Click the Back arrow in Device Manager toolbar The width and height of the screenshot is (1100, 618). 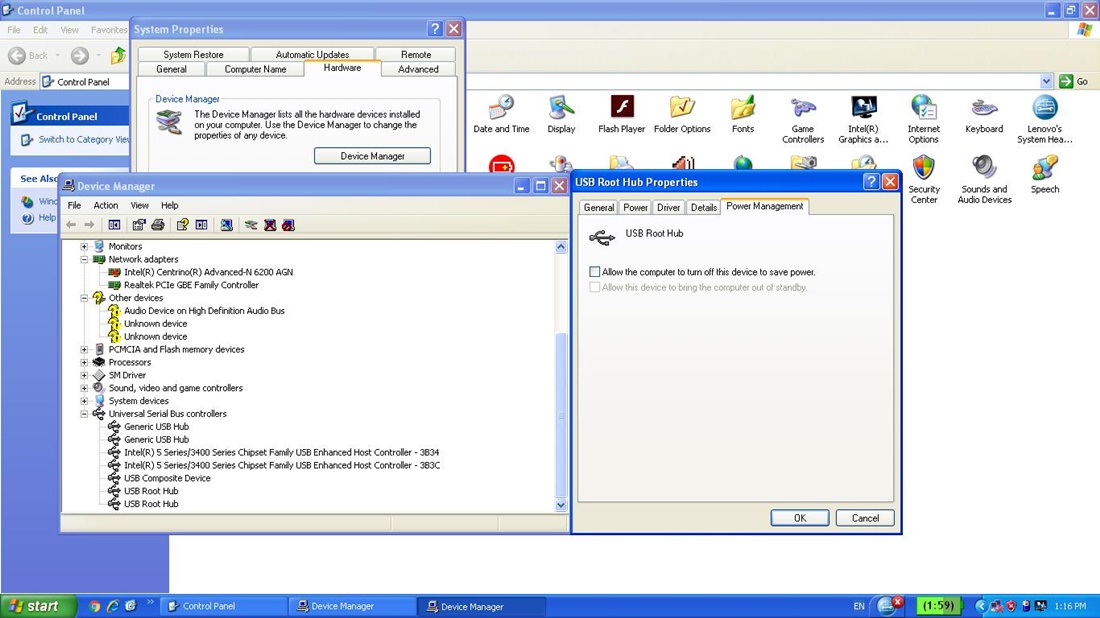71,225
